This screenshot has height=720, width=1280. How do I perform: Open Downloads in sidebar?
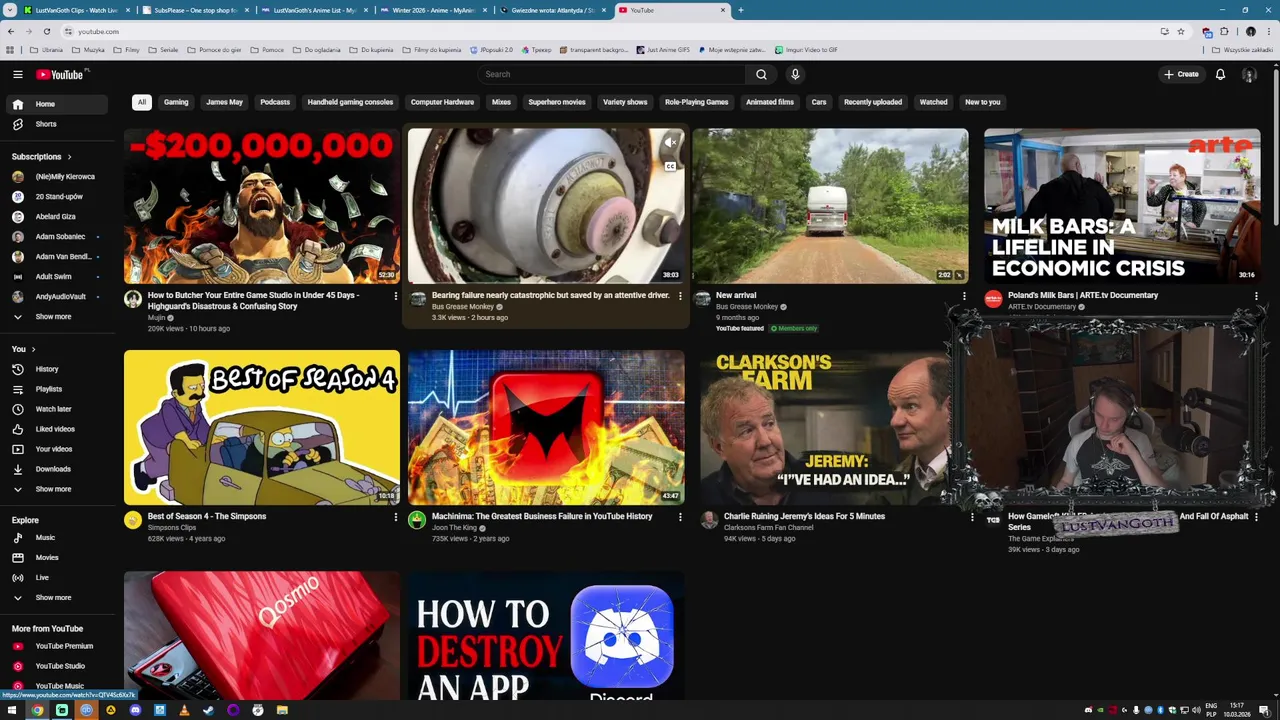click(56, 469)
